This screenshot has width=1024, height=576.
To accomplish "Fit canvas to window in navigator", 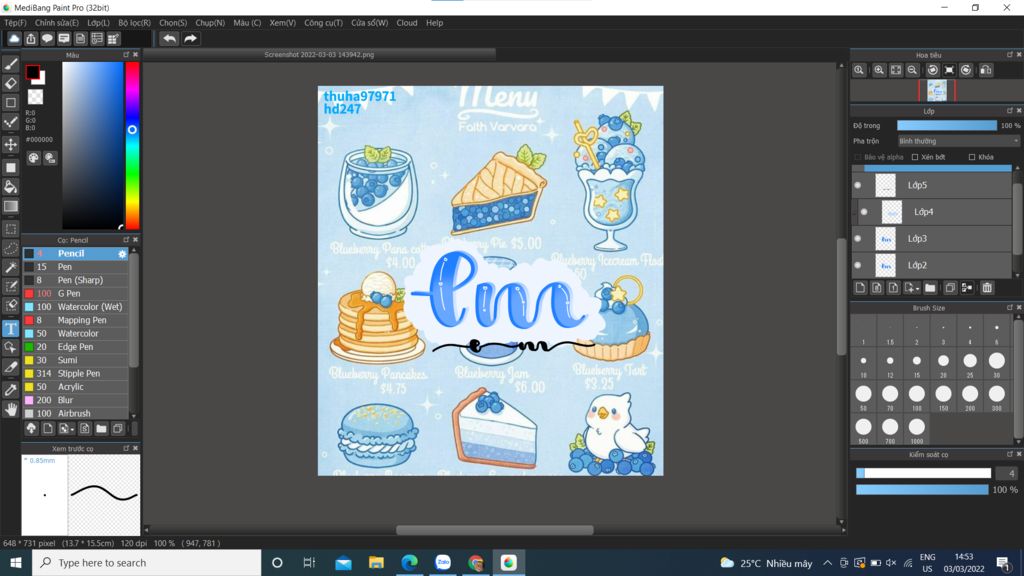I will pyautogui.click(x=896, y=70).
